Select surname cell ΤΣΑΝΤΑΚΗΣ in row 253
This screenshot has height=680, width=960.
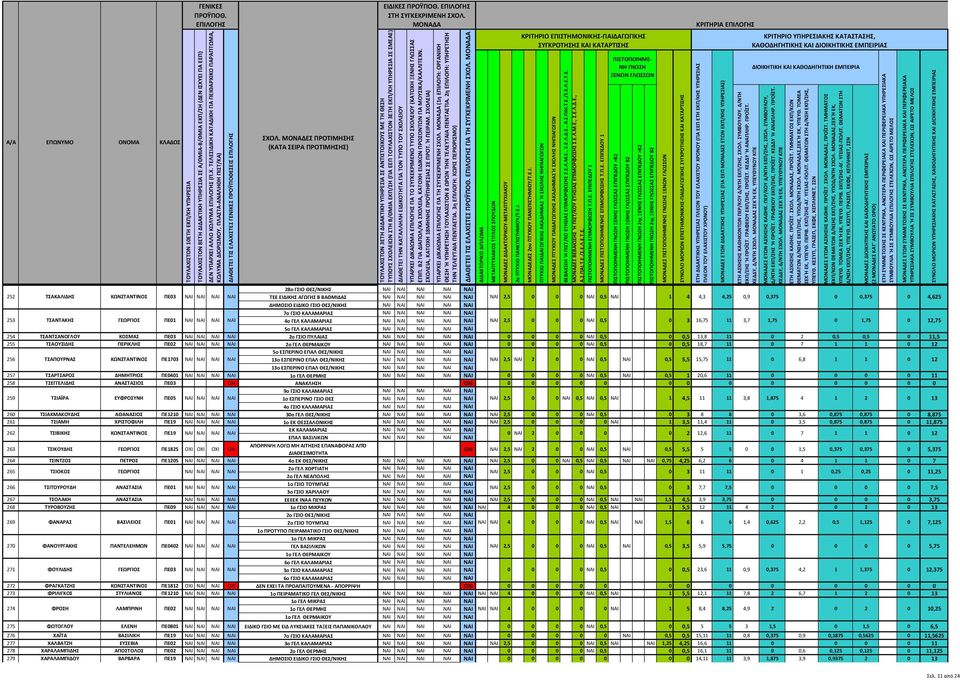click(60, 321)
